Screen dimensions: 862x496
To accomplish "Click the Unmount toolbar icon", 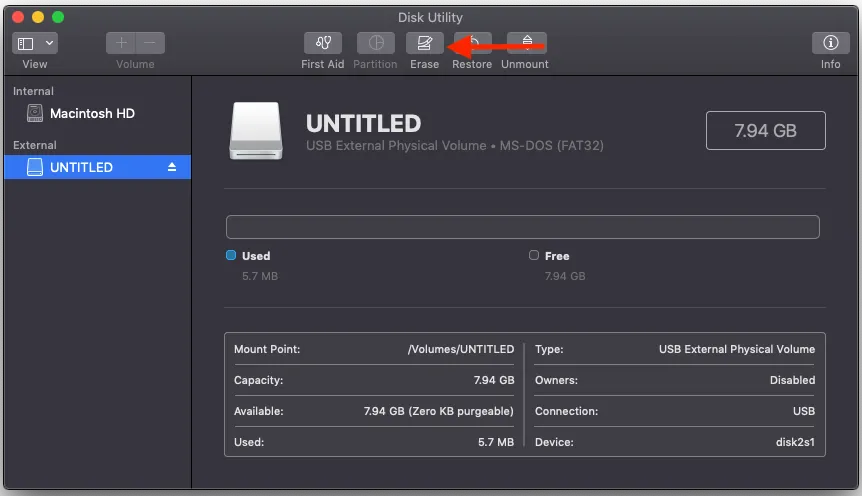I will pyautogui.click(x=527, y=43).
